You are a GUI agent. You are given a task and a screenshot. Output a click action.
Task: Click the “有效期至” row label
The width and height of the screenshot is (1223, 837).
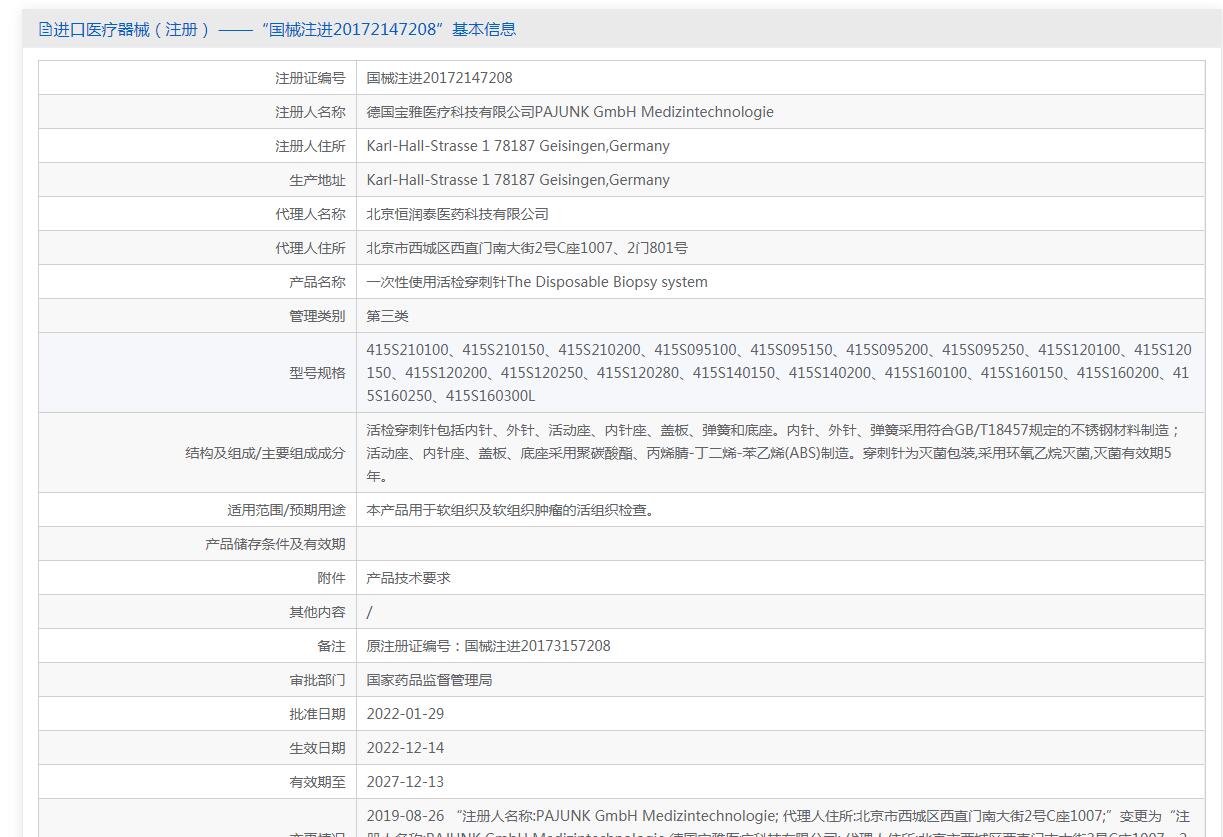pos(317,782)
